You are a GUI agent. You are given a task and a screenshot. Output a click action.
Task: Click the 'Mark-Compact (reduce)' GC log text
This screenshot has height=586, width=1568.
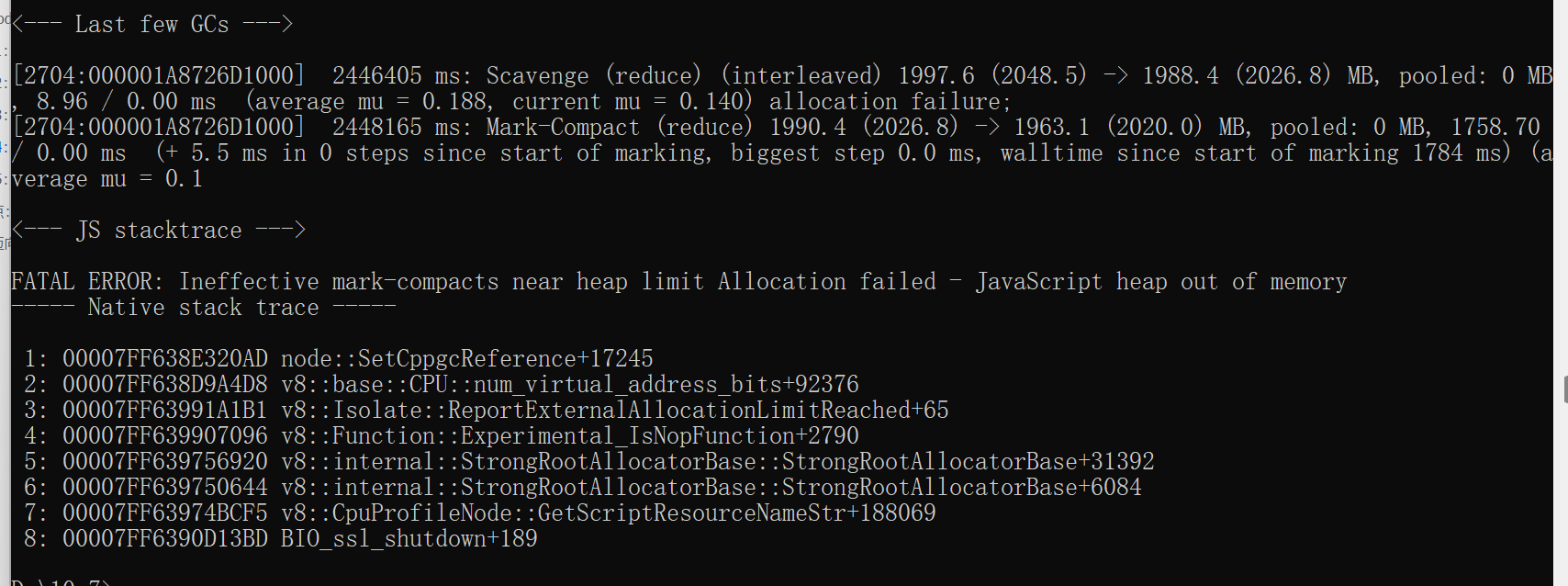(x=619, y=128)
